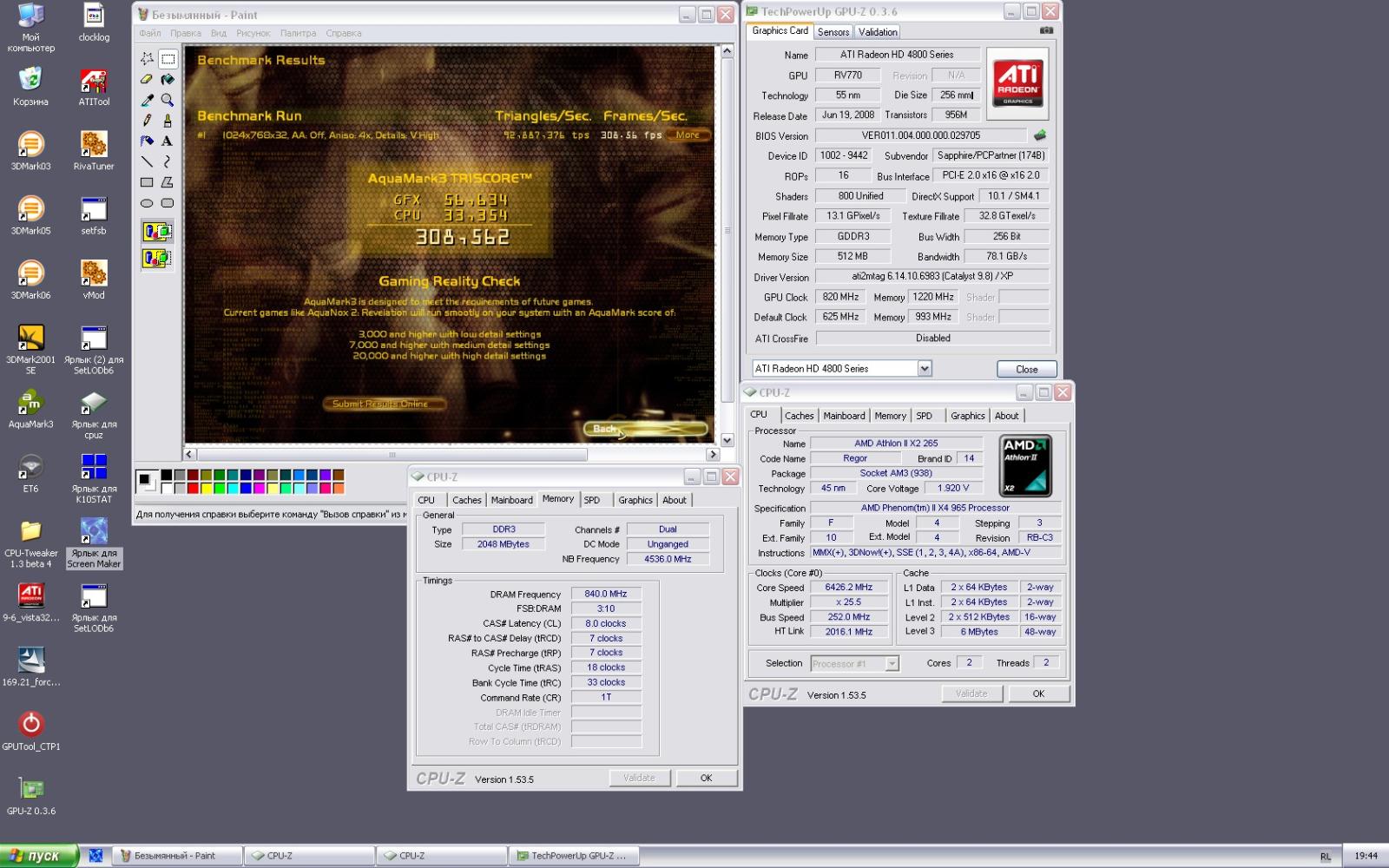Click the BIOS Version field in GPU-Z
Image resolution: width=1389 pixels, height=868 pixels.
920,135
